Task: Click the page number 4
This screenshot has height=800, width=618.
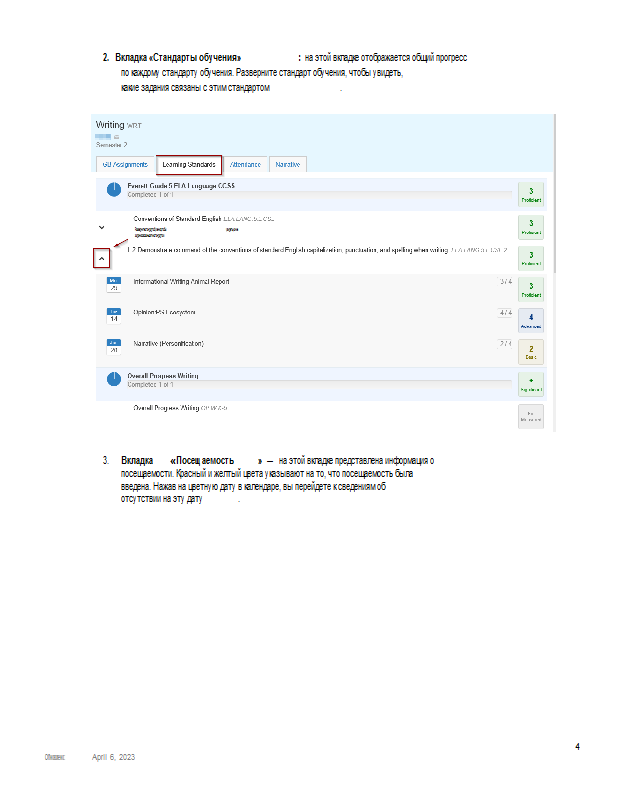Action: point(577,746)
